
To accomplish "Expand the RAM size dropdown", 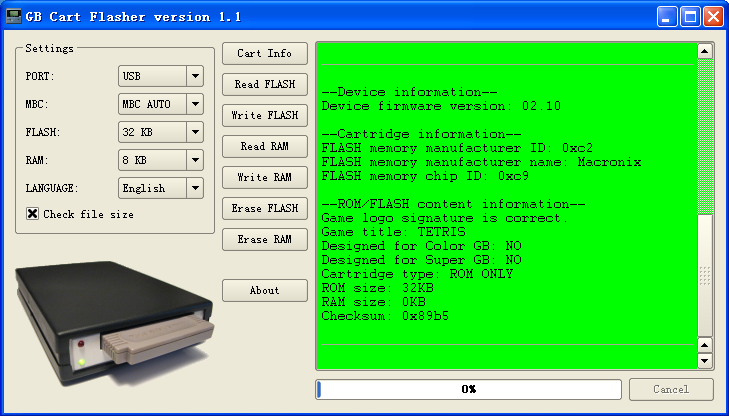I will click(160, 160).
